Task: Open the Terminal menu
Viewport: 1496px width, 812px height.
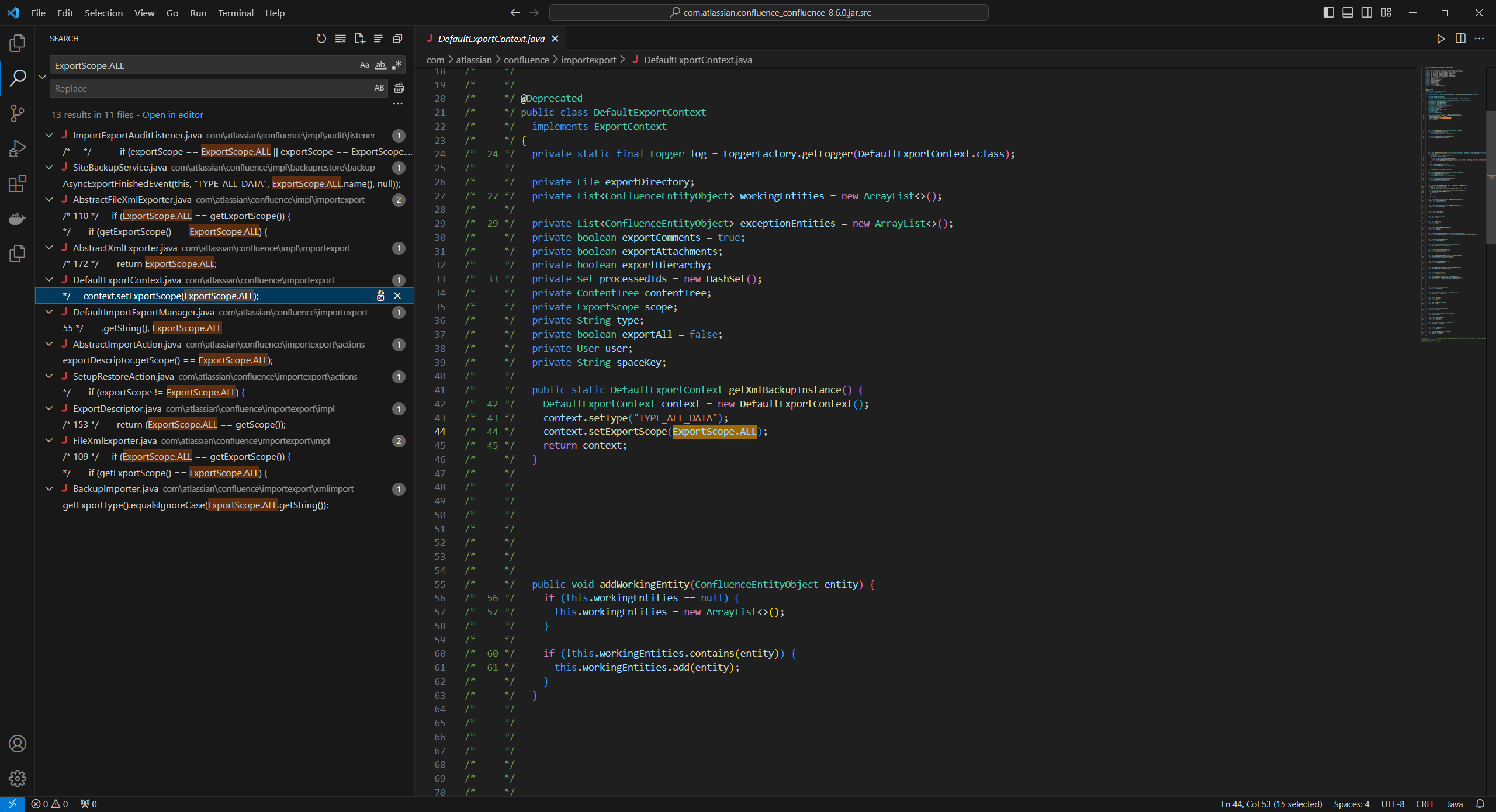Action: (236, 13)
